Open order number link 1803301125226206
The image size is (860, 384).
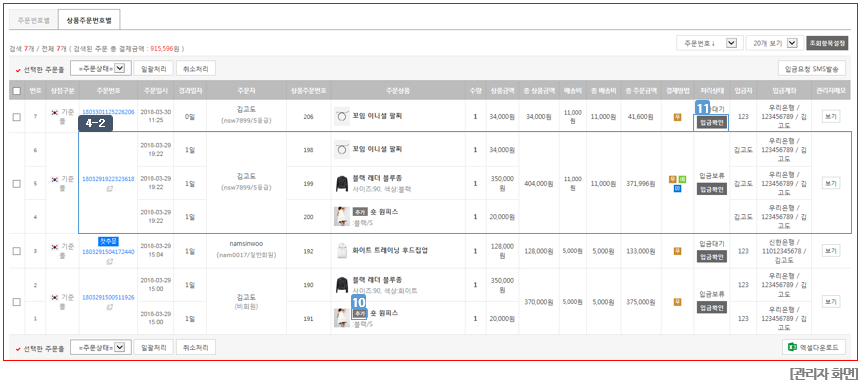coord(108,112)
